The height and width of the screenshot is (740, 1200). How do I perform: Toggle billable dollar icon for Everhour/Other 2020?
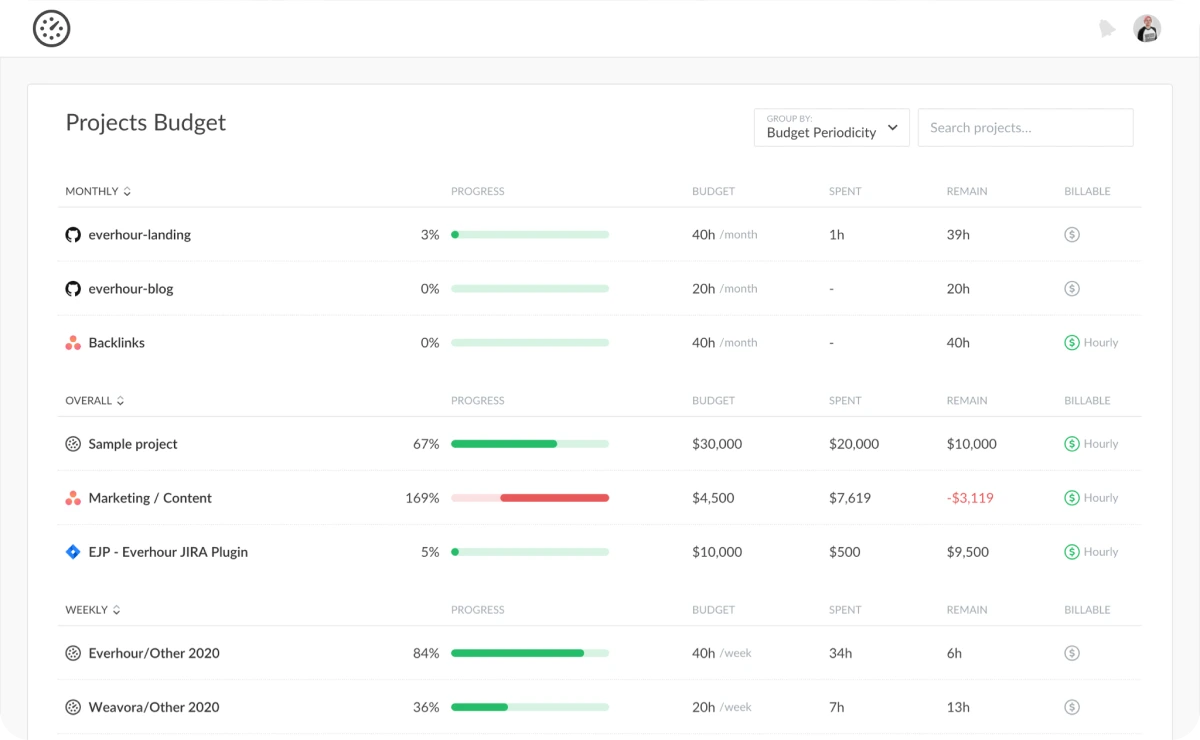[x=1072, y=653]
